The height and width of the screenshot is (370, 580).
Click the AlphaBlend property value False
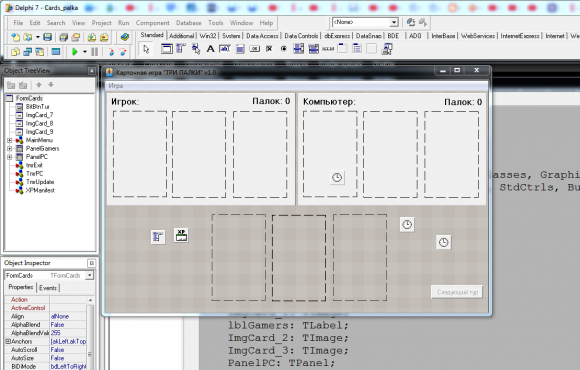point(57,324)
